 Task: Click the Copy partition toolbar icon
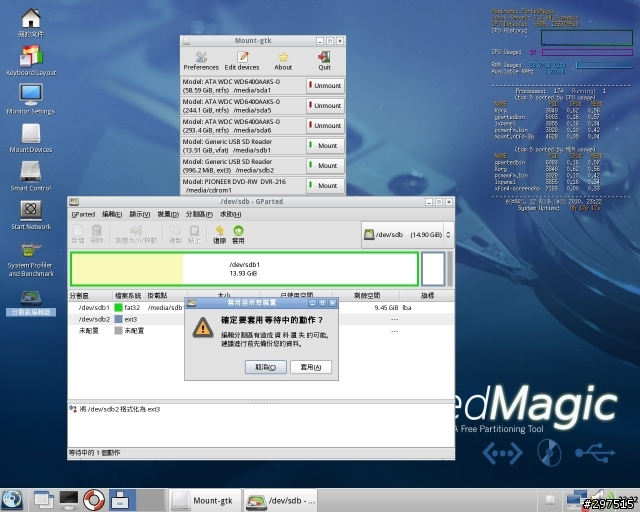click(x=176, y=234)
